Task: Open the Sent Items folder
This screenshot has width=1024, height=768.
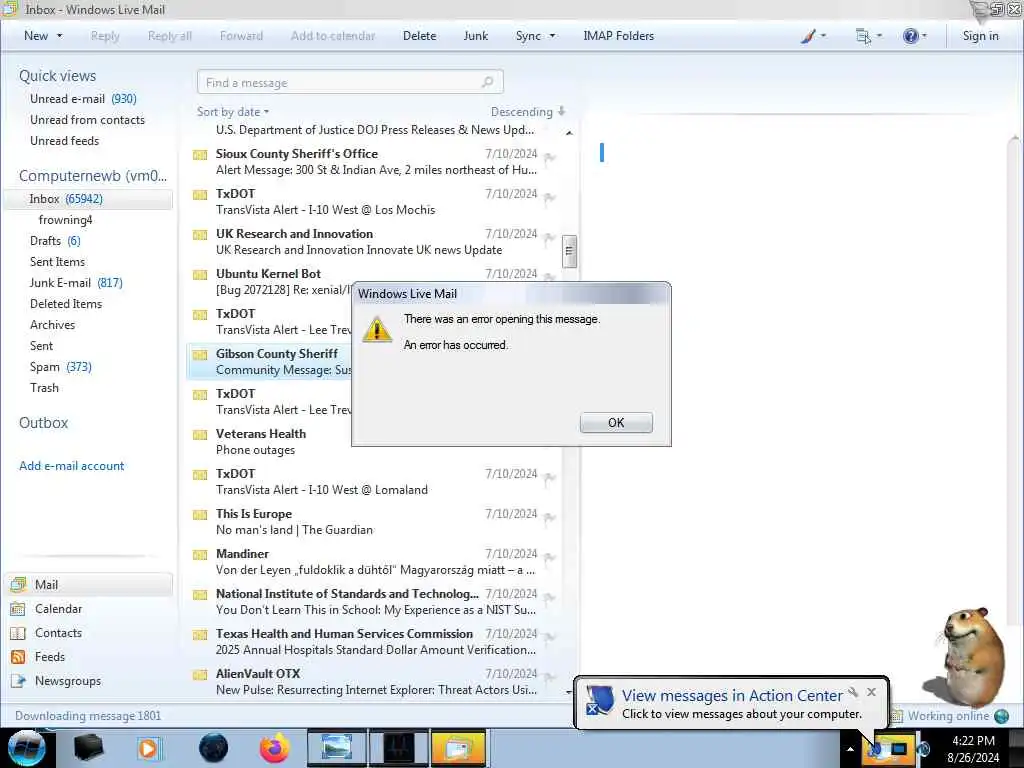Action: pyautogui.click(x=57, y=261)
